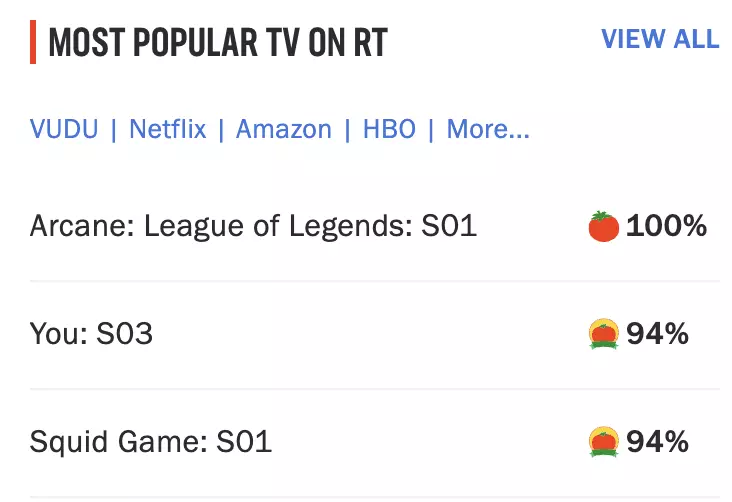Click the red accent bar beside the heading

[x=33, y=43]
